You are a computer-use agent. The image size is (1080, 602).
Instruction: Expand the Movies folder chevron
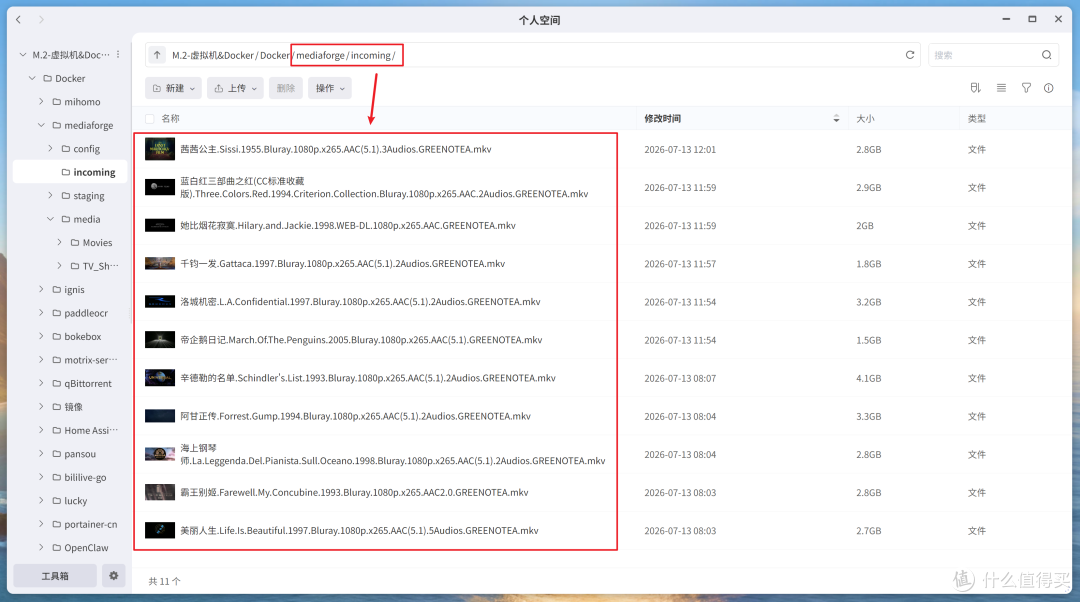(59, 242)
